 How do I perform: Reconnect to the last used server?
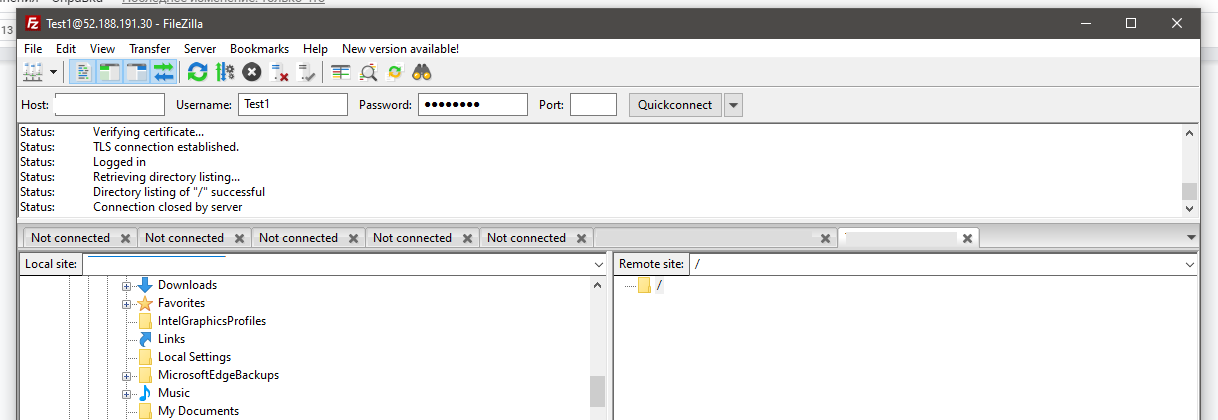click(306, 72)
